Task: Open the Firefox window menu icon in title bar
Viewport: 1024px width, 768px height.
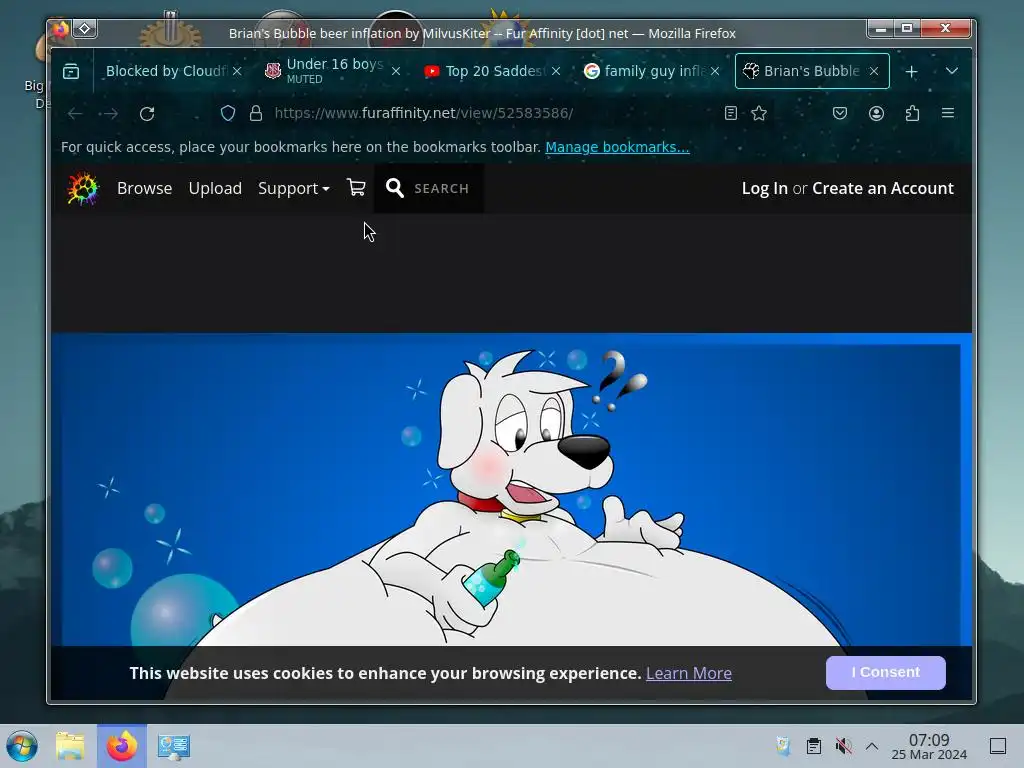Action: click(x=61, y=29)
